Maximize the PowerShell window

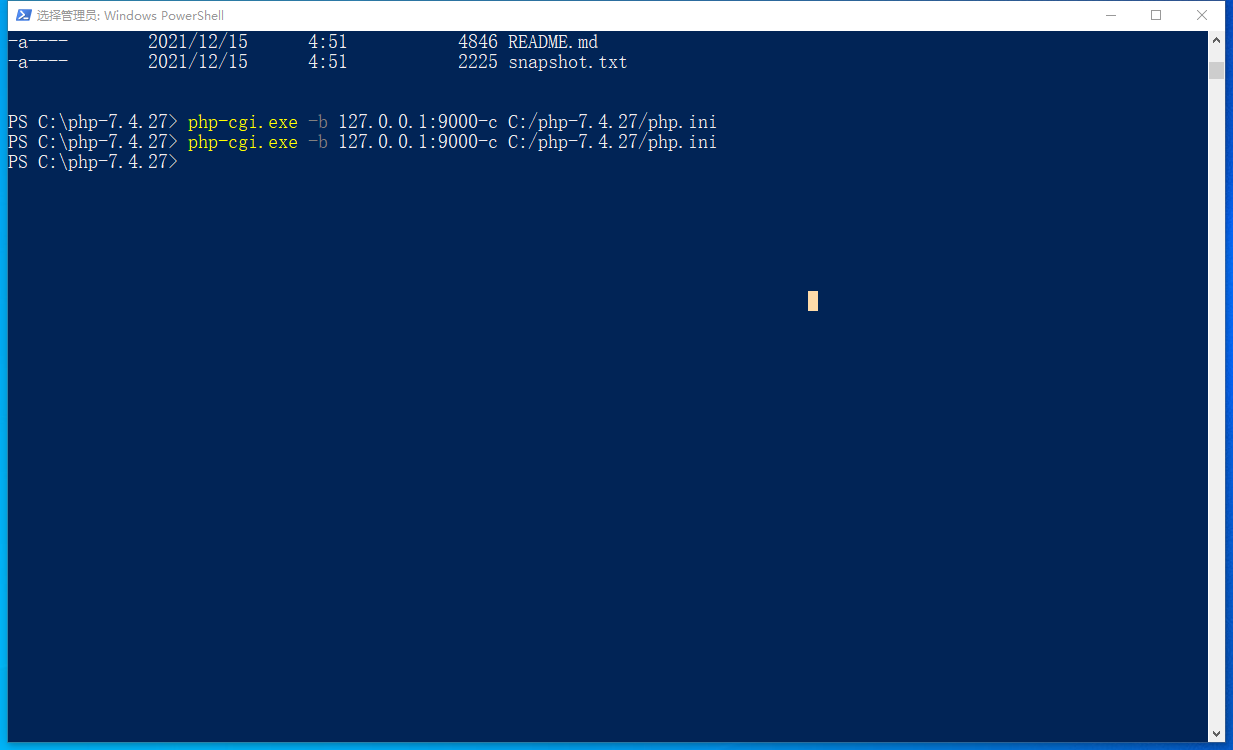pyautogui.click(x=1156, y=15)
